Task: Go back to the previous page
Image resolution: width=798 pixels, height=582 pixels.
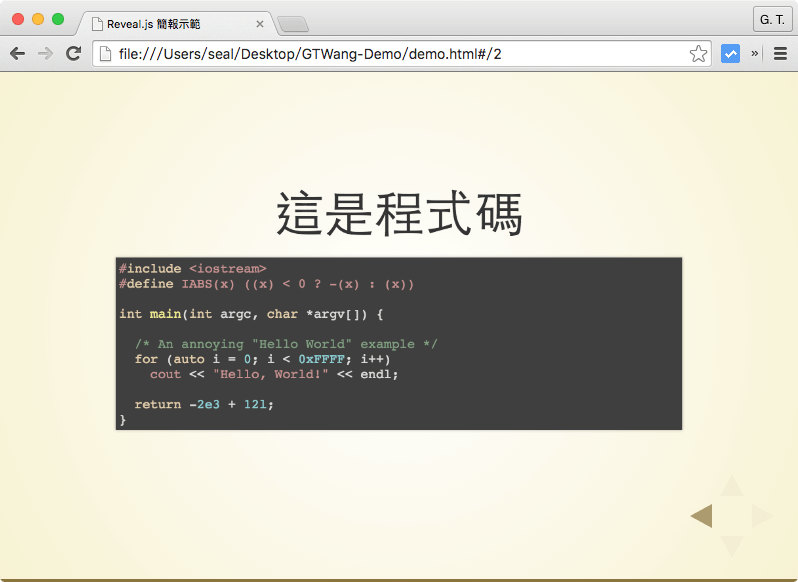Action: coord(17,54)
